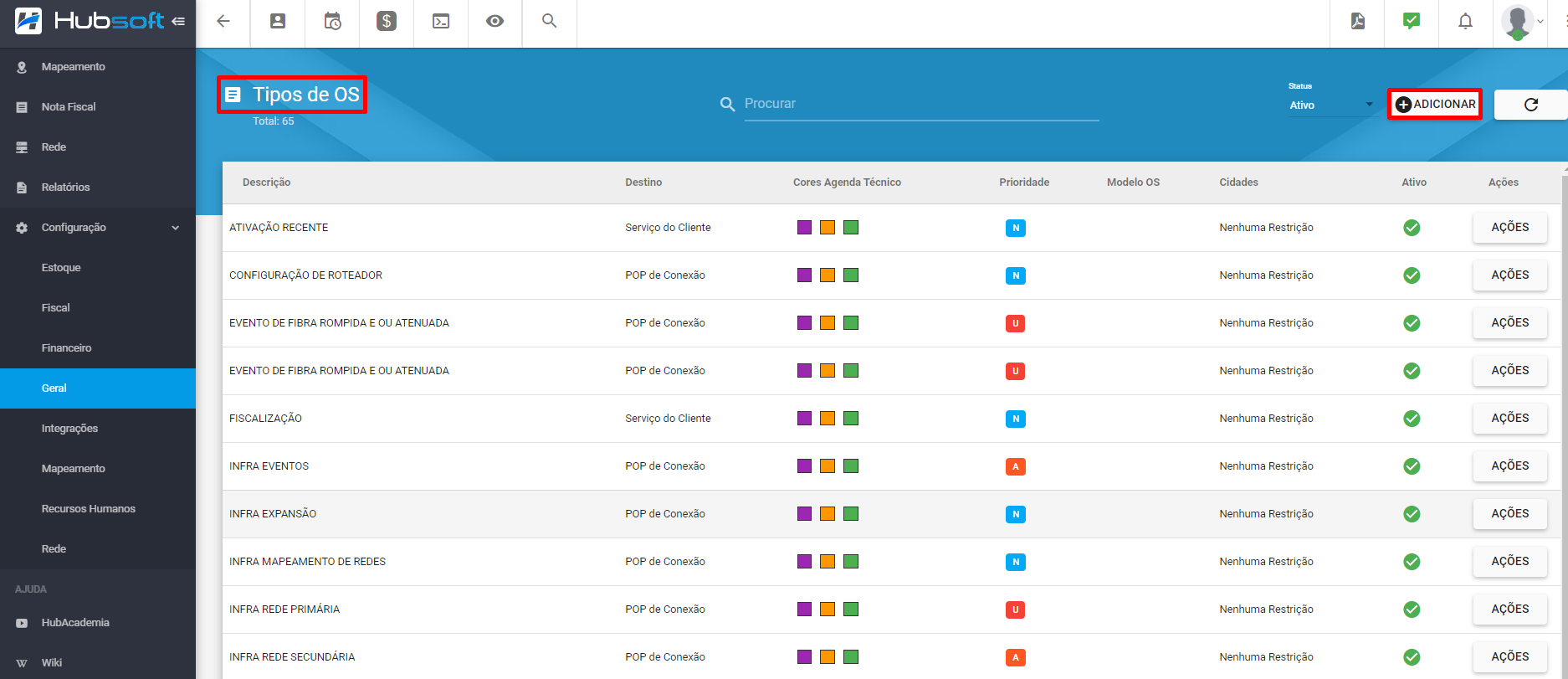Click active check icon for INFRA EXPANSÃO
Screen dimensions: 1568x679
1412,514
